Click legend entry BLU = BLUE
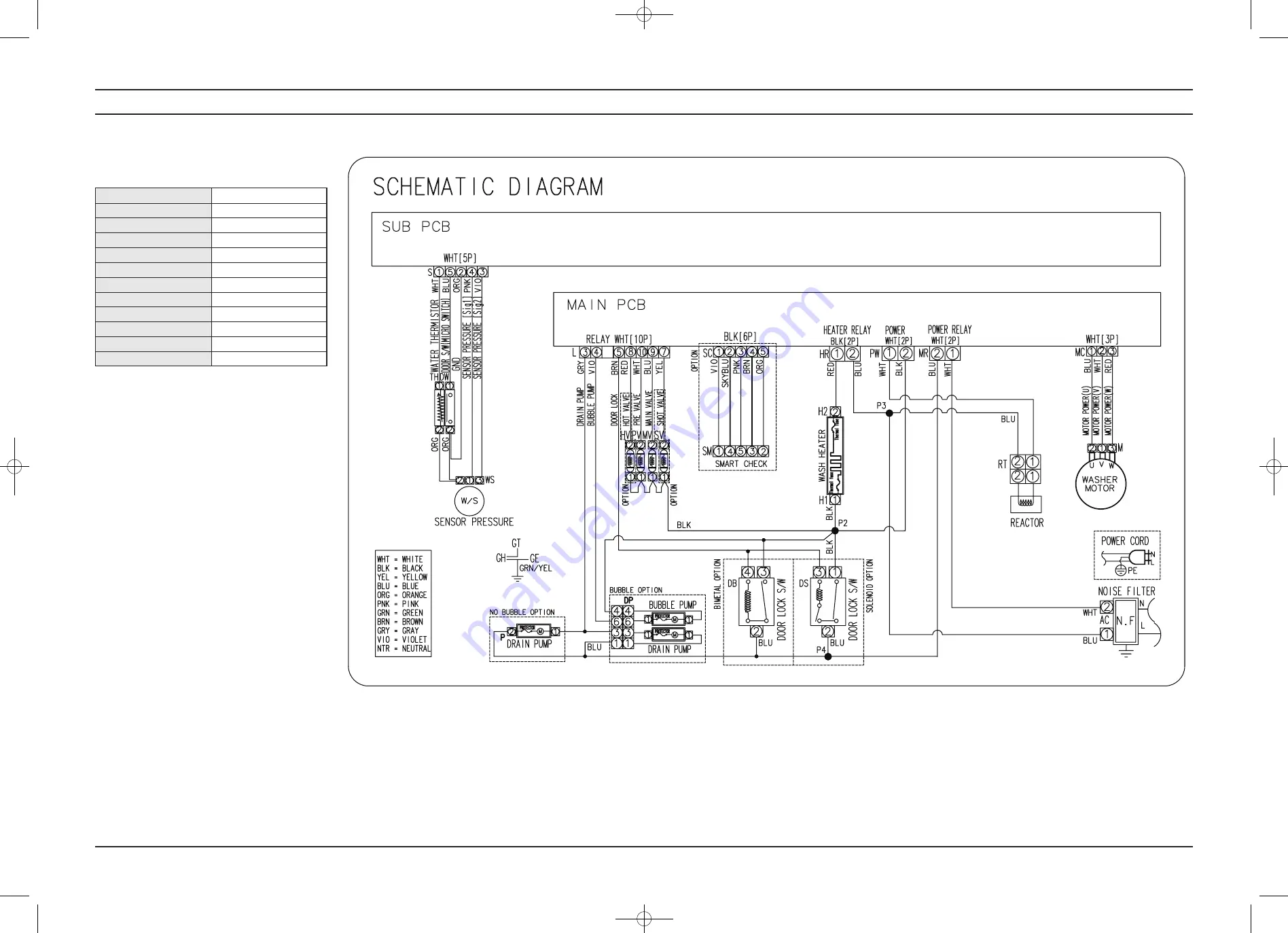 (398, 586)
